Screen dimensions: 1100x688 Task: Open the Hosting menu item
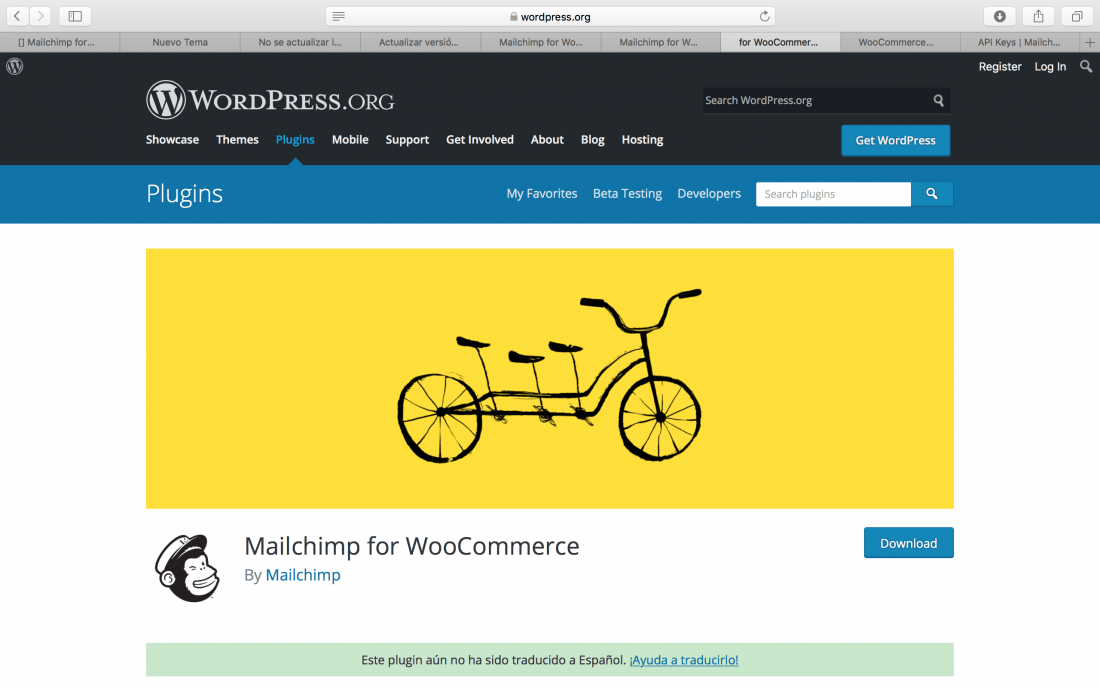pyautogui.click(x=643, y=140)
